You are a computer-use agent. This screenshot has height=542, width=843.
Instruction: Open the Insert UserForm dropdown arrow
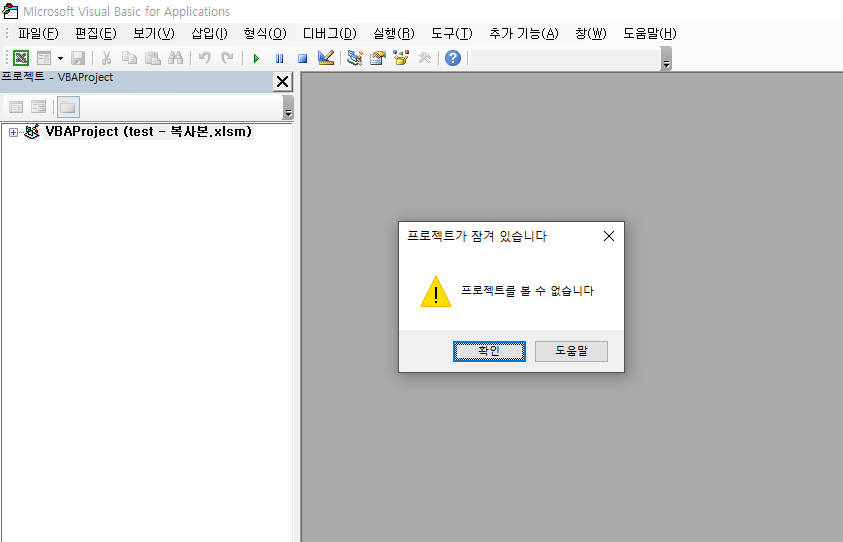pyautogui.click(x=59, y=59)
